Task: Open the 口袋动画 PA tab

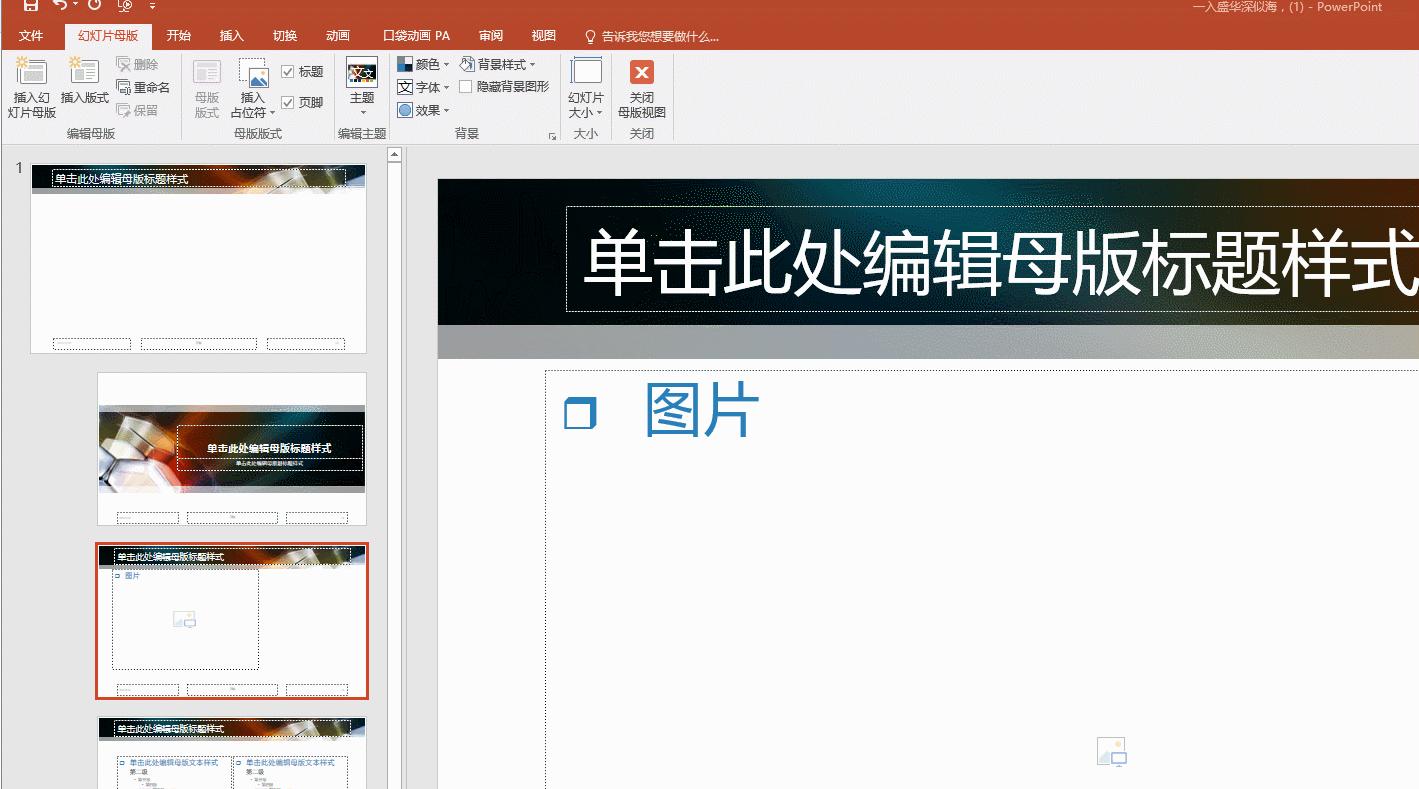Action: coord(415,36)
